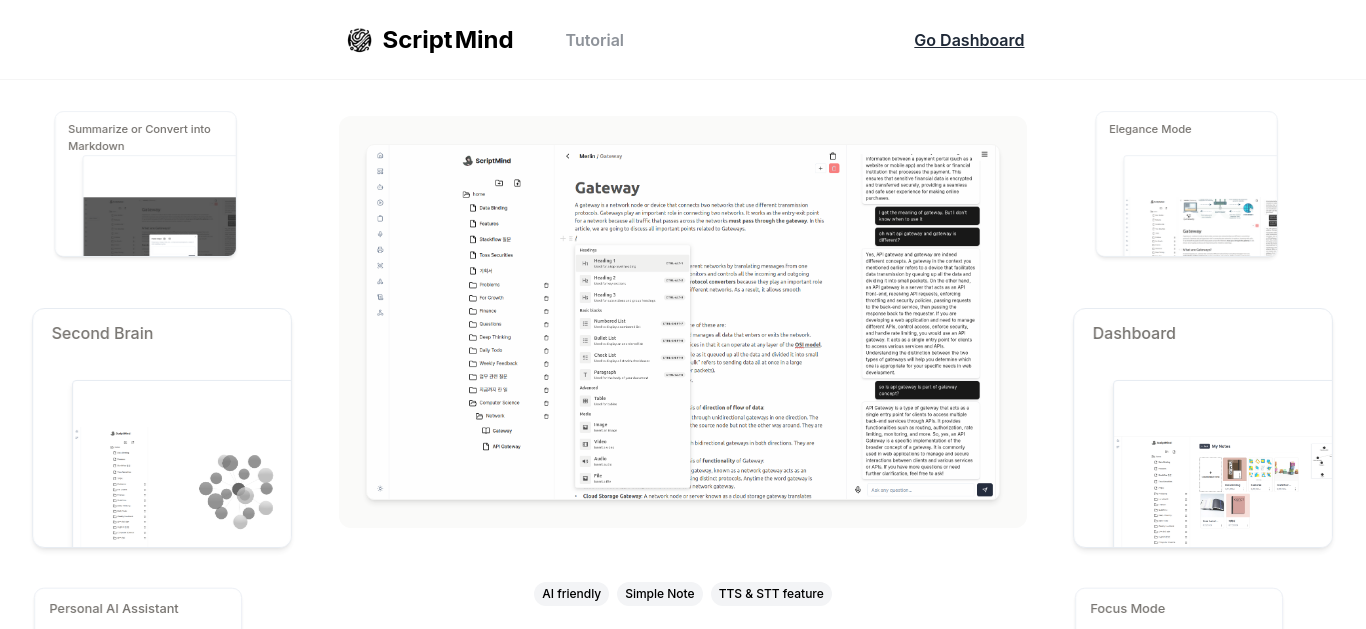Screen dimensions: 1366x629
Task: Click the microphone icon beside the question input
Action: coord(858,490)
